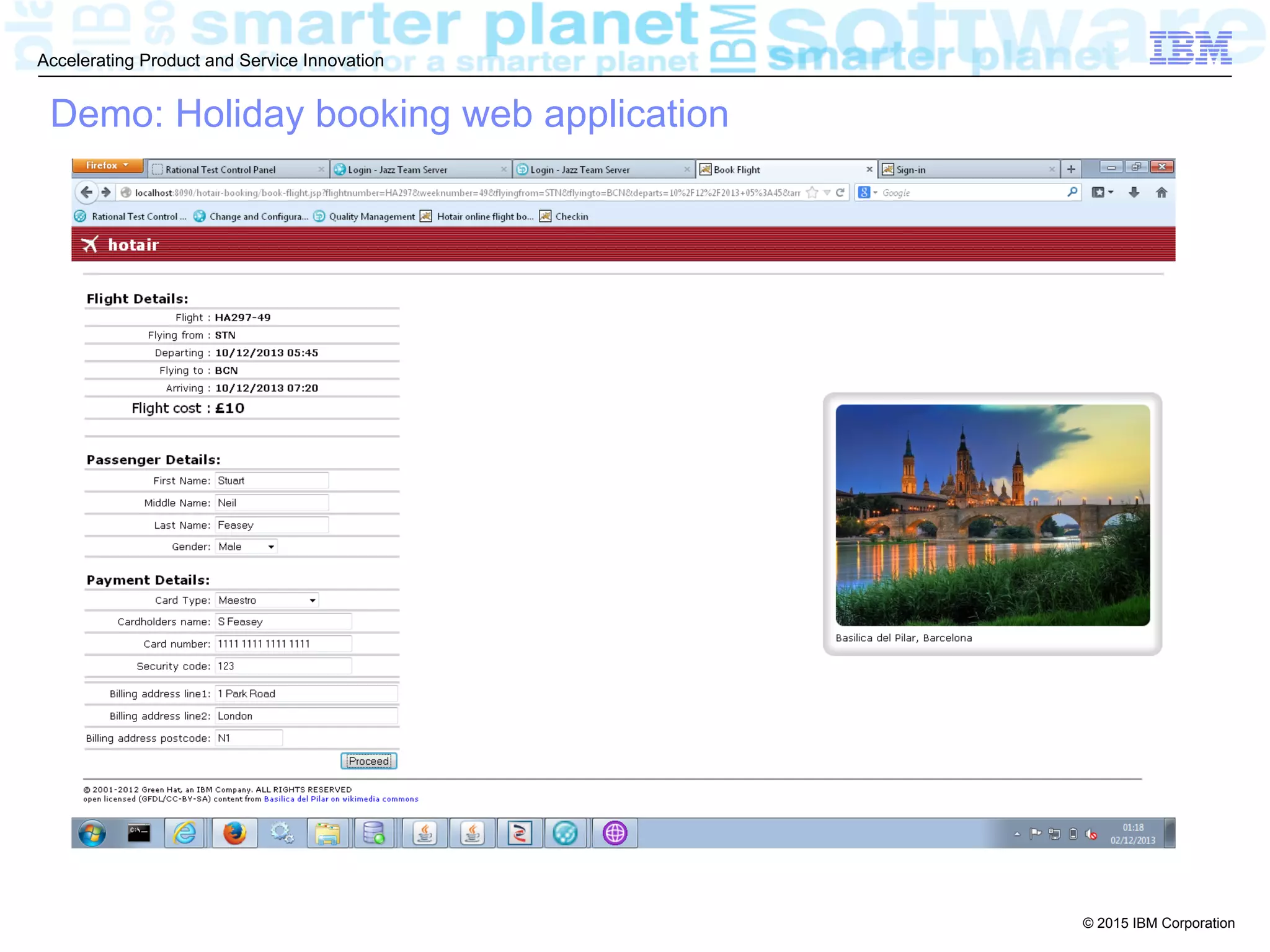Click the volume muted tray icon
This screenshot has height=952, width=1270.
pos(1091,834)
